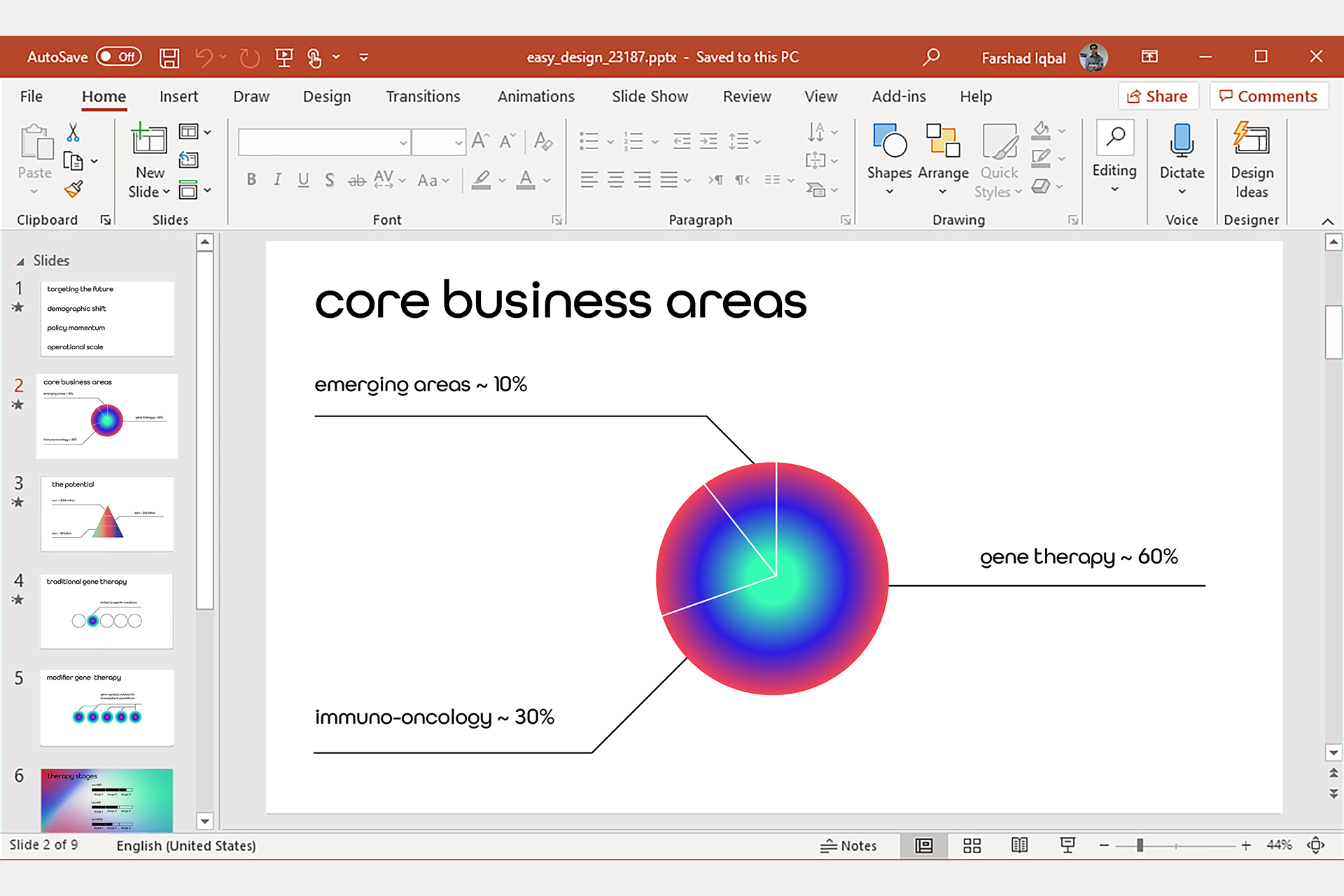The width and height of the screenshot is (1344, 896).
Task: Open the font name dropdown
Action: coord(403,143)
